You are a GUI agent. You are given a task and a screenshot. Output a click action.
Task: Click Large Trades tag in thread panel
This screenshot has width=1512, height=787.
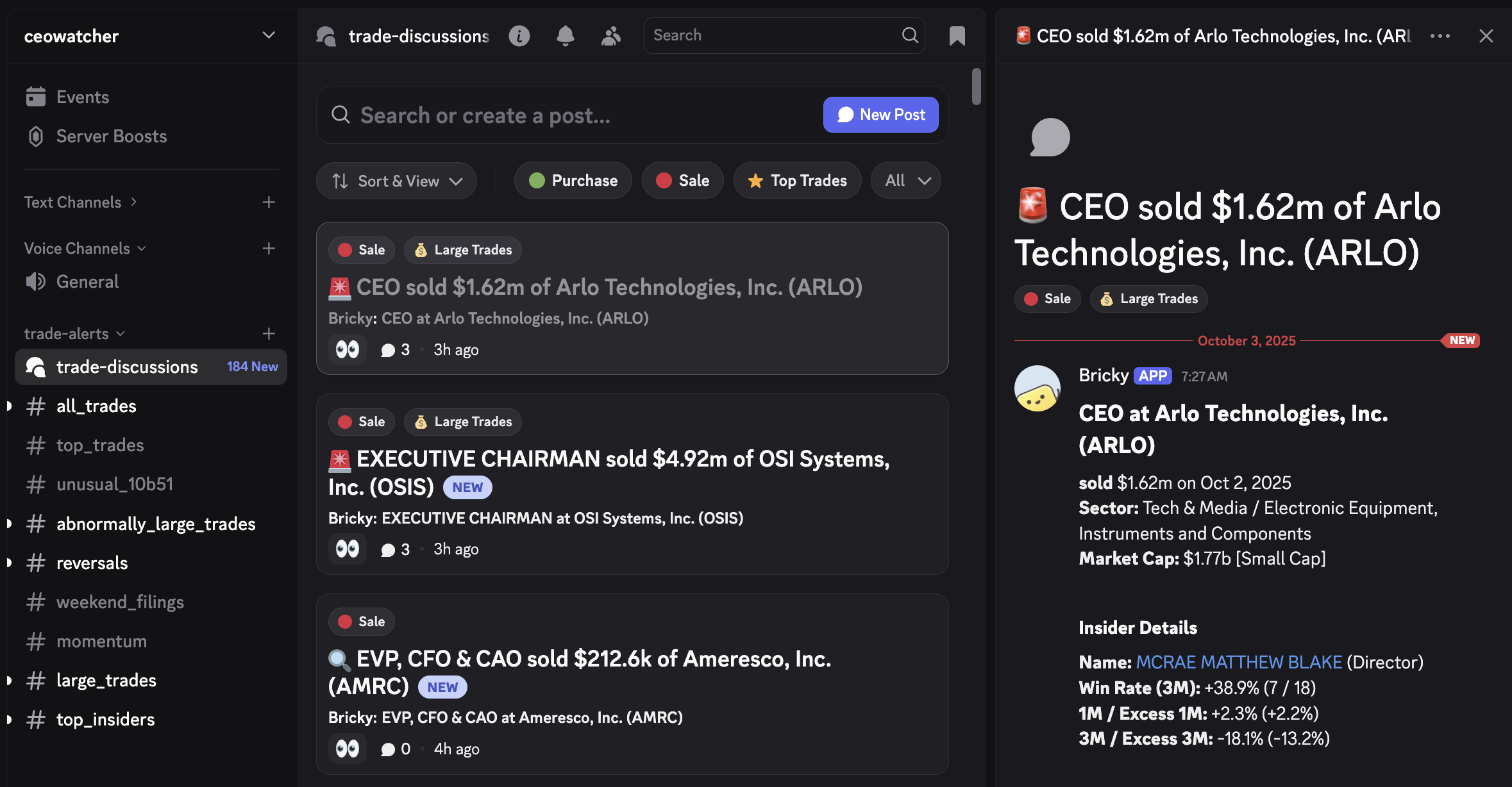[1148, 299]
